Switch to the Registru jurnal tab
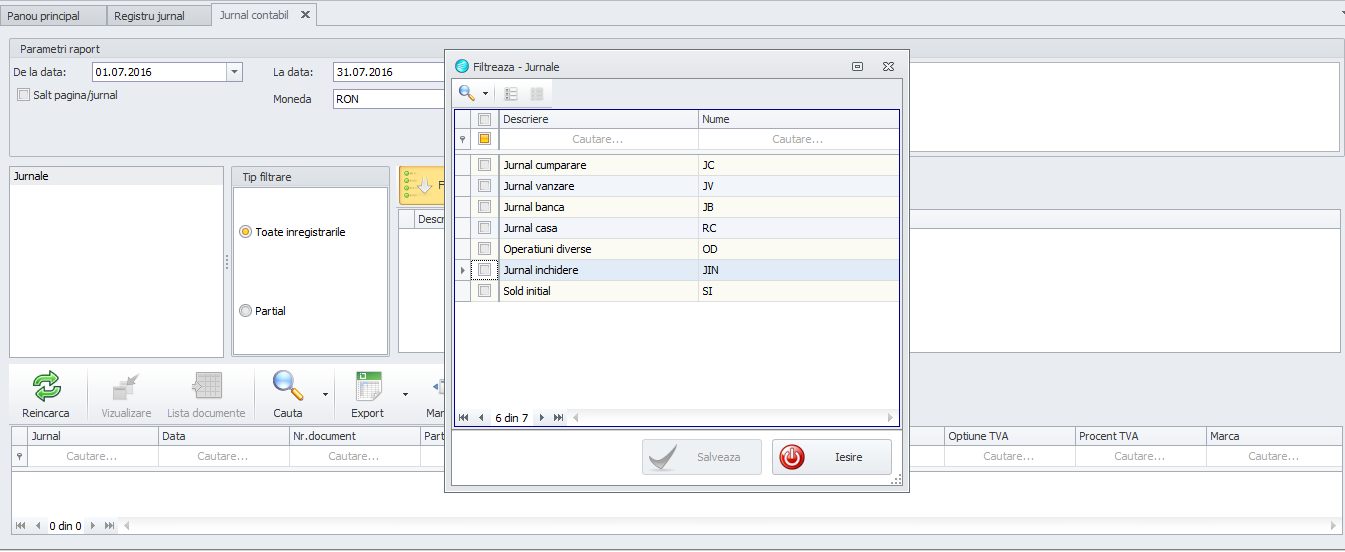This screenshot has height=552, width=1345. click(149, 16)
